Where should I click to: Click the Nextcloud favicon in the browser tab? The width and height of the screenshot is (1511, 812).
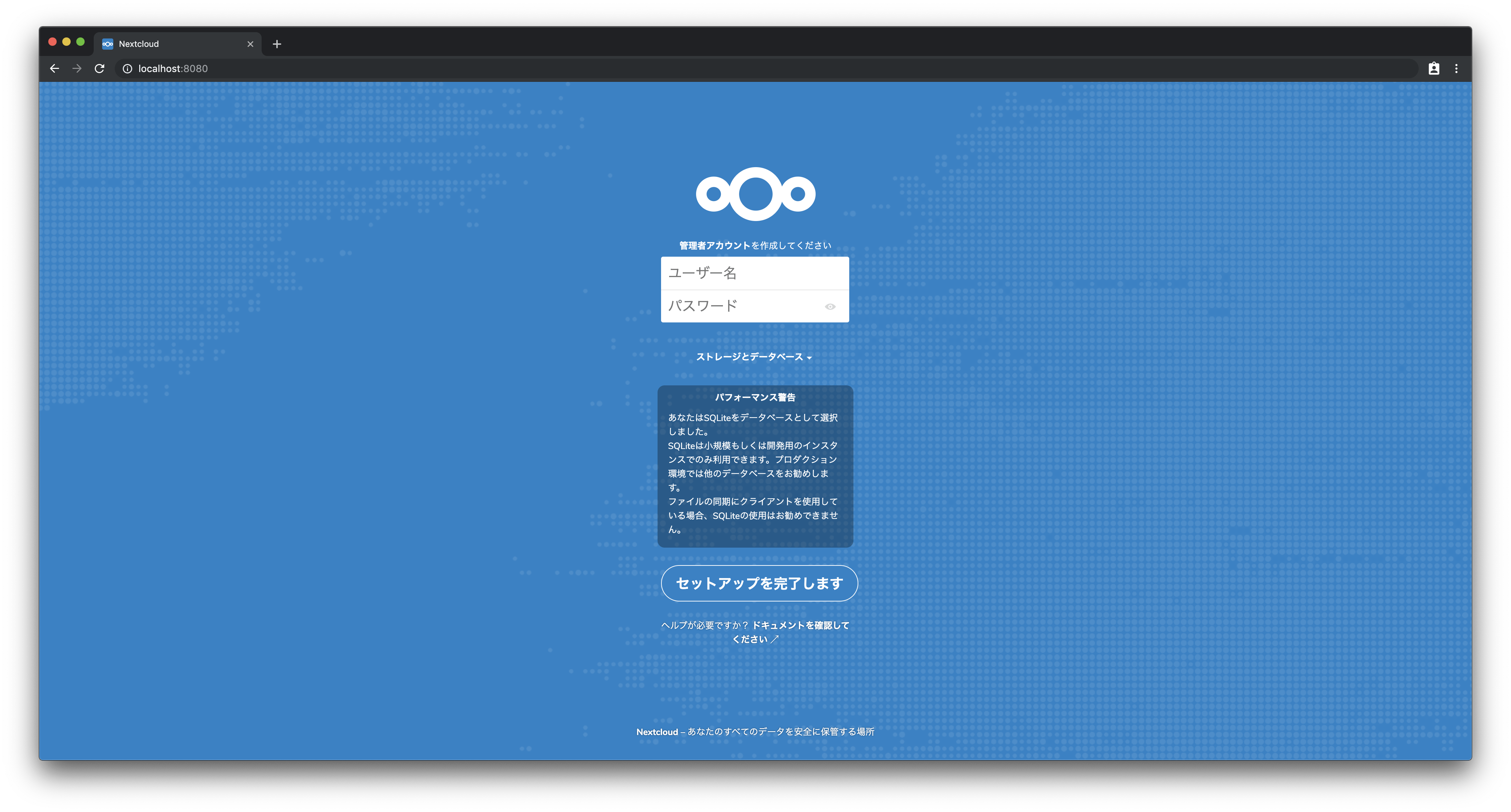point(108,43)
